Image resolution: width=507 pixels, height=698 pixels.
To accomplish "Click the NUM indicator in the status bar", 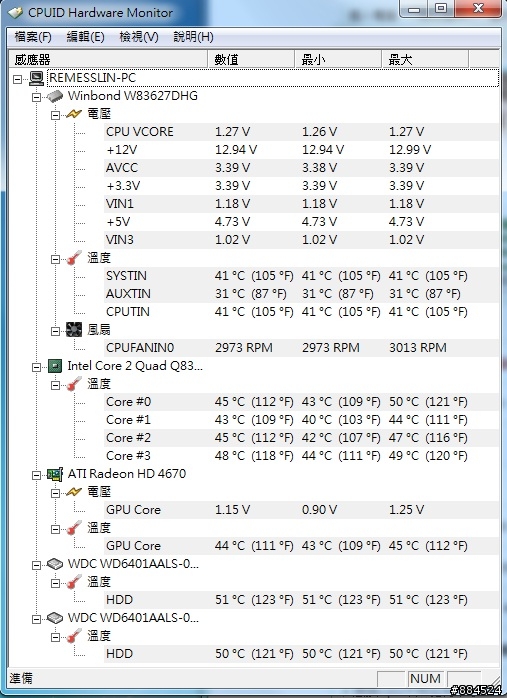I will tap(425, 679).
